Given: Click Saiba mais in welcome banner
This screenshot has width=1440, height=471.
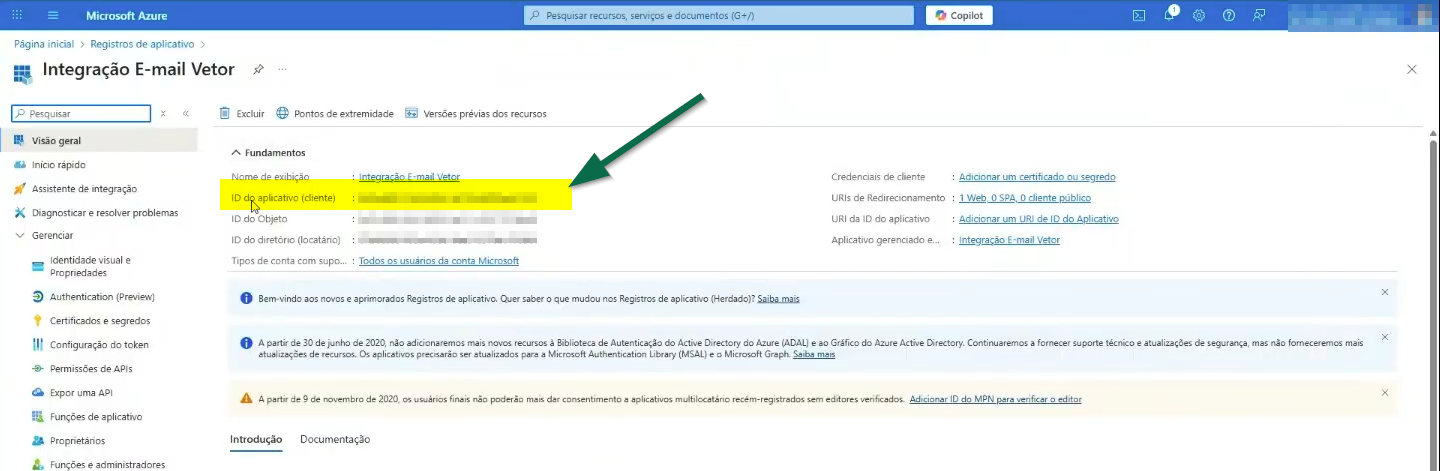Looking at the screenshot, I should (x=778, y=299).
